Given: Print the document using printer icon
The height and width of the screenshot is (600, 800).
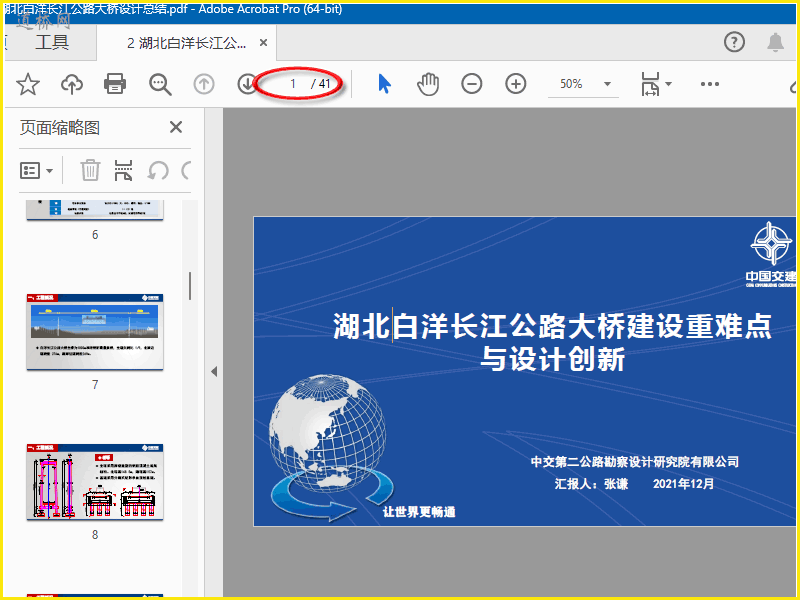Looking at the screenshot, I should pos(116,84).
